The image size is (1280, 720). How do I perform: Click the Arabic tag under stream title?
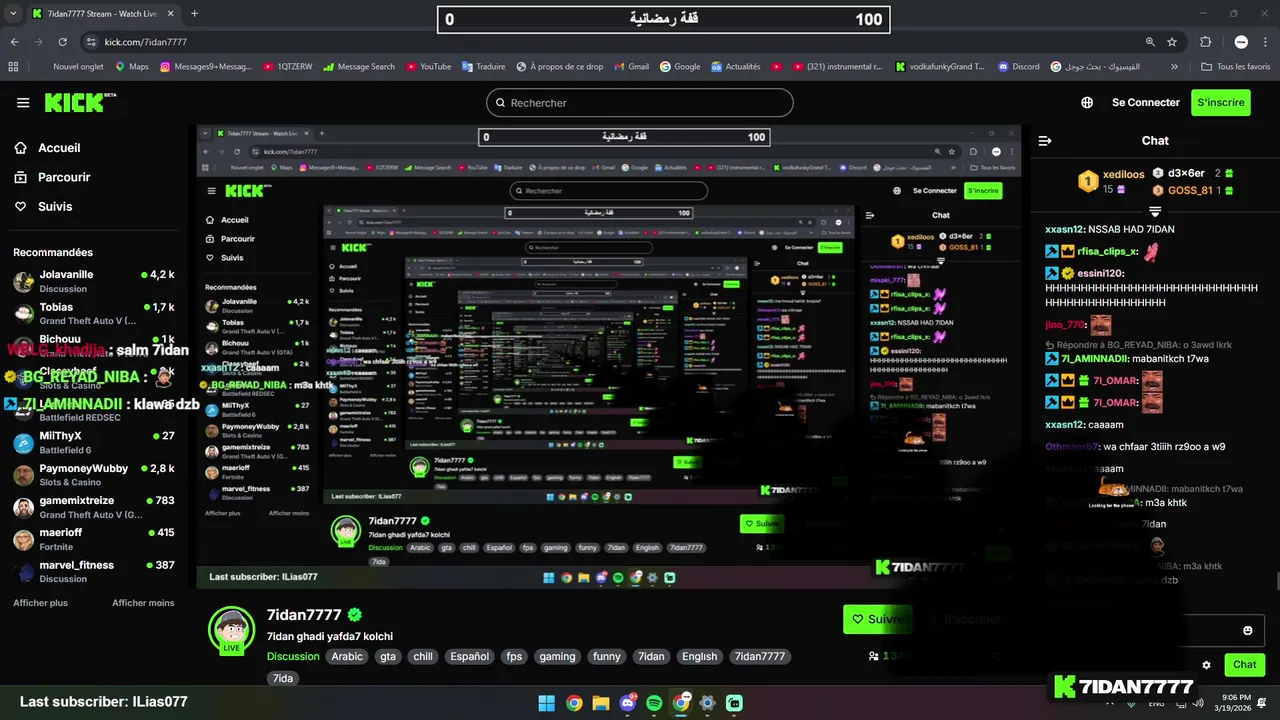coord(347,657)
